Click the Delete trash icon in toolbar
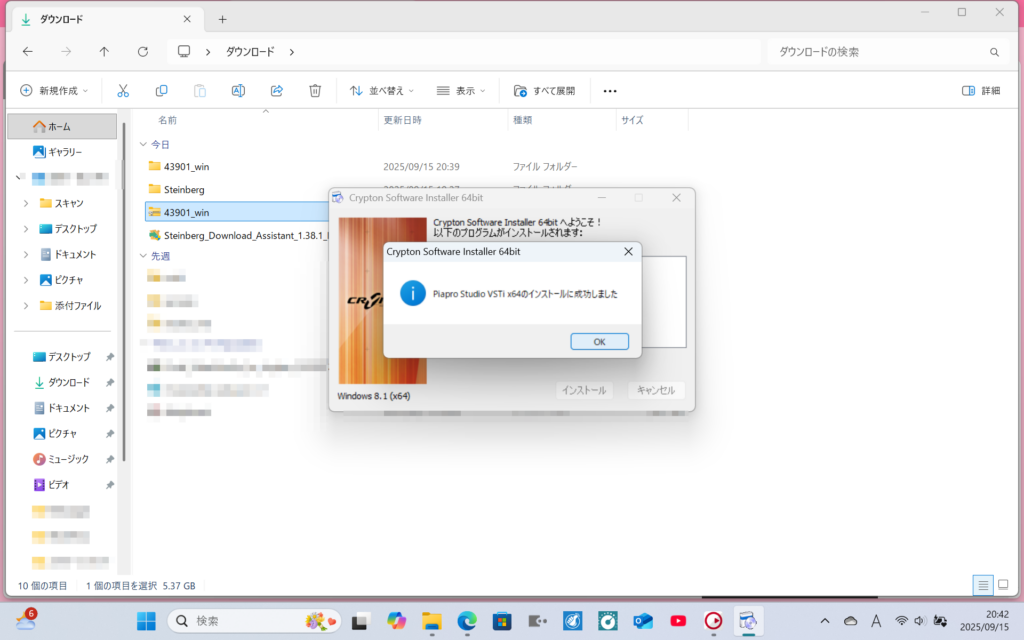The height and width of the screenshot is (640, 1024). pos(315,90)
